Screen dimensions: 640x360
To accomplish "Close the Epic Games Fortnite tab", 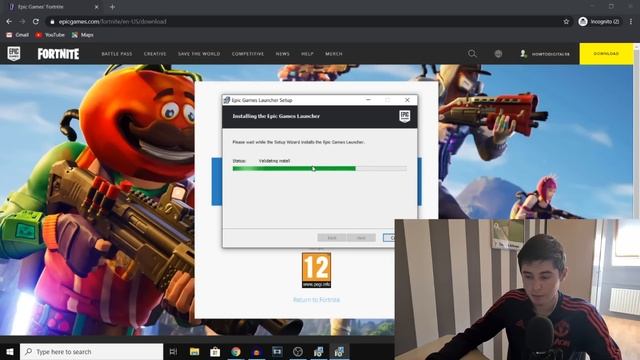I will click(96, 7).
